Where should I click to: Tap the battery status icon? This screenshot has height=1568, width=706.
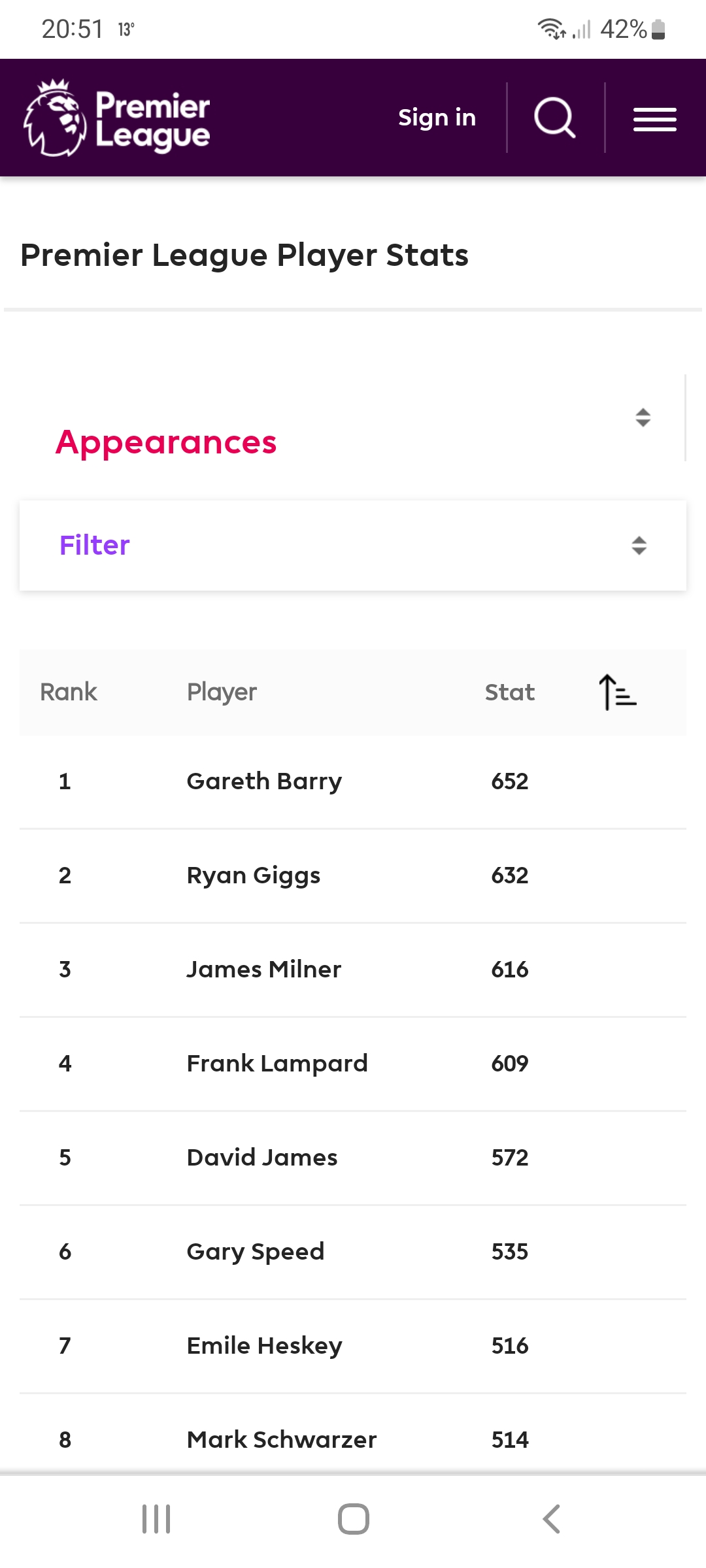[658, 29]
